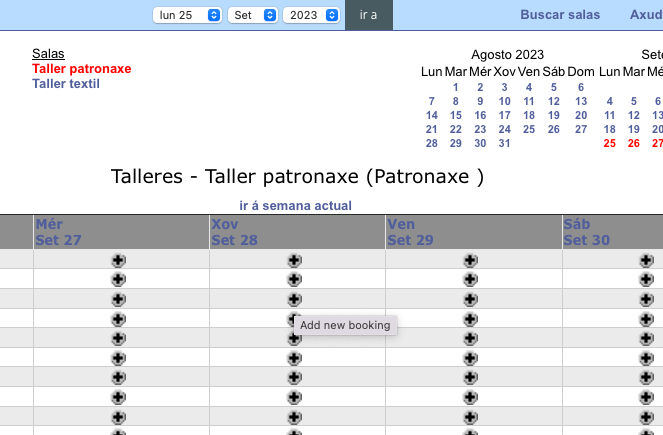Add booking in ninth row under Ven Set 29
Viewport: 663px width, 435px height.
[x=470, y=417]
